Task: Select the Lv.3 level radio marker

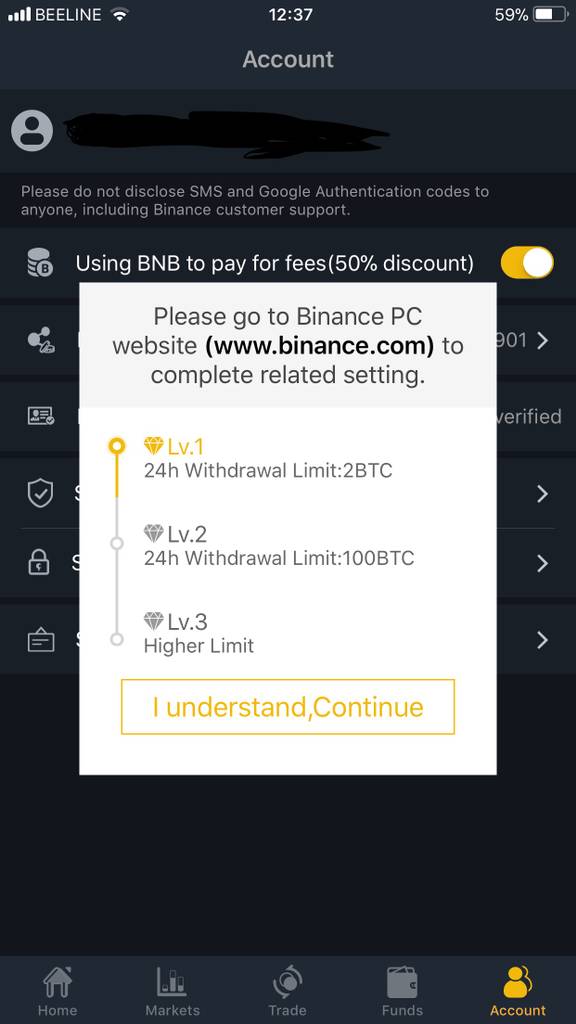Action: (x=117, y=639)
